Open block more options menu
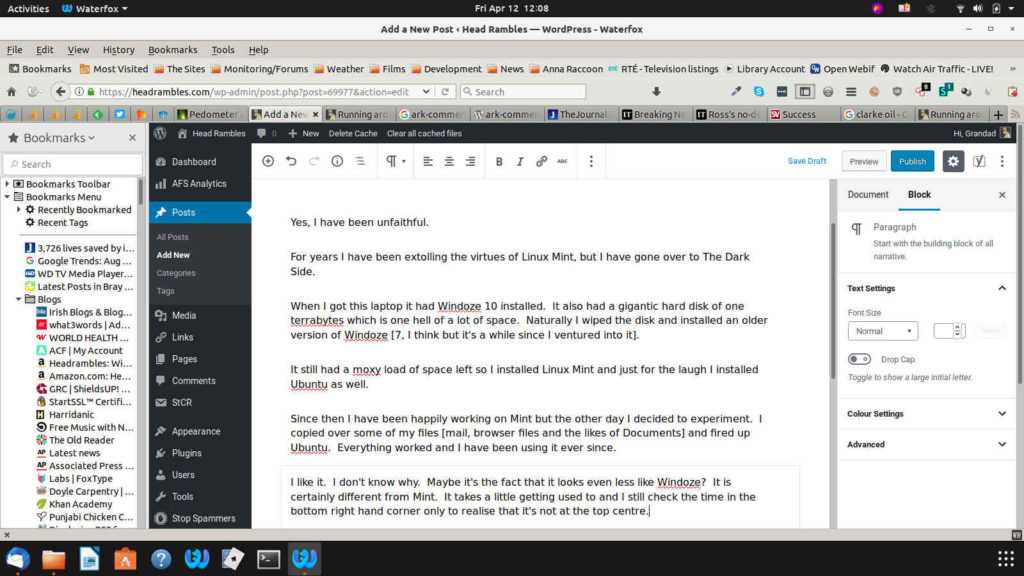Screen dimensions: 1024x576 [x=591, y=161]
